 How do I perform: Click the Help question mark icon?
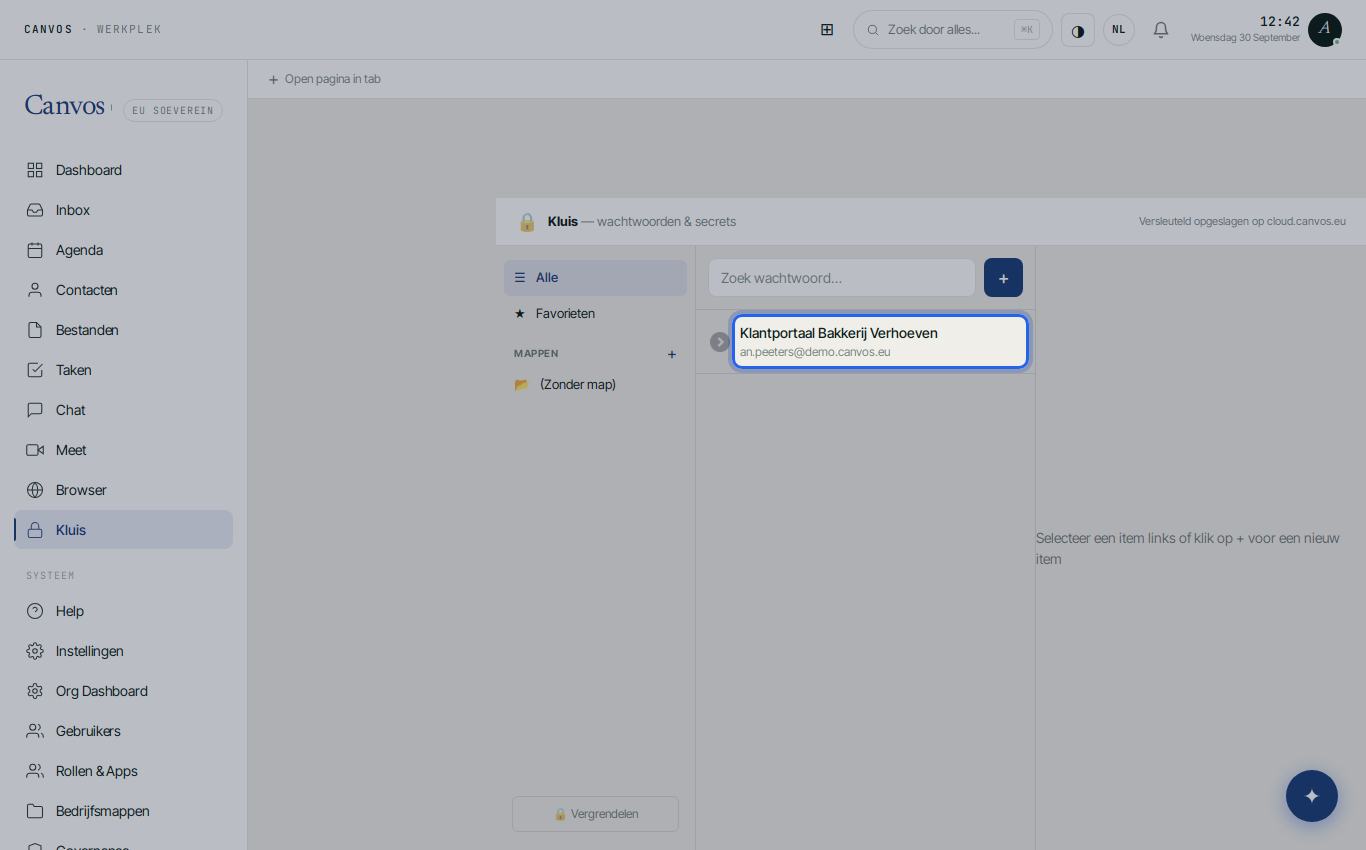point(35,611)
